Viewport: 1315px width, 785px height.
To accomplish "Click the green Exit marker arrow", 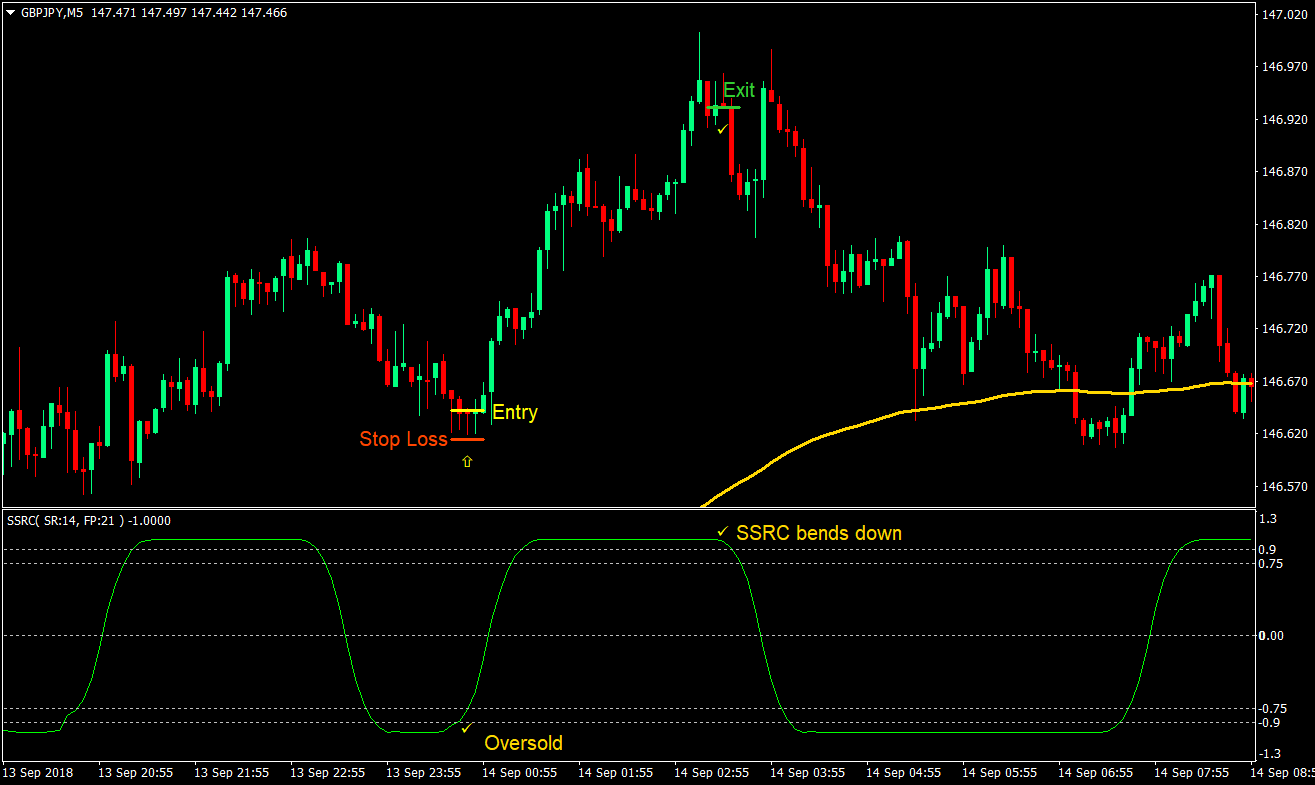I will point(723,107).
